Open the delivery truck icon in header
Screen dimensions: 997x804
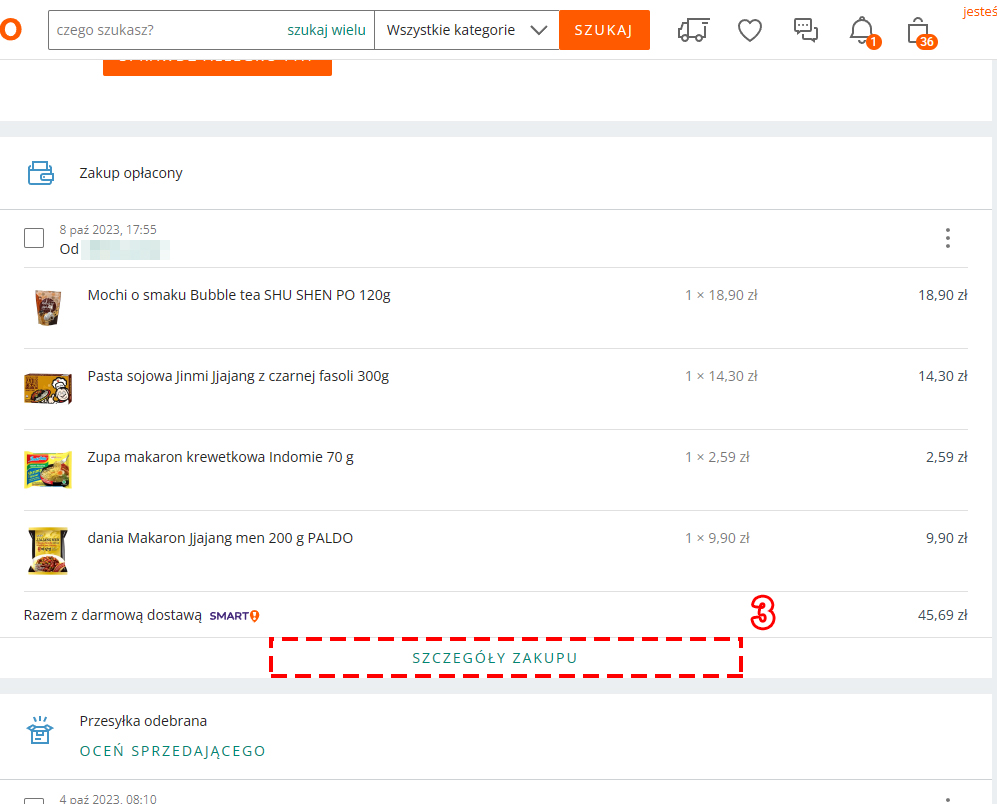click(693, 30)
